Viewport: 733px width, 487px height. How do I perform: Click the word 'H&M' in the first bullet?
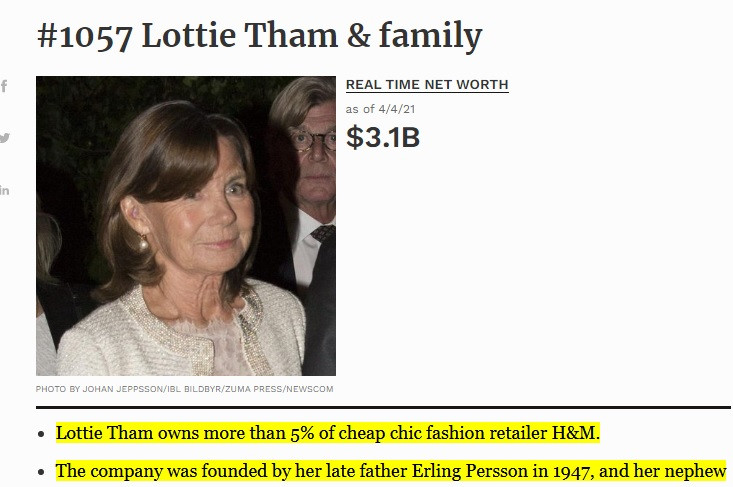(x=584, y=433)
